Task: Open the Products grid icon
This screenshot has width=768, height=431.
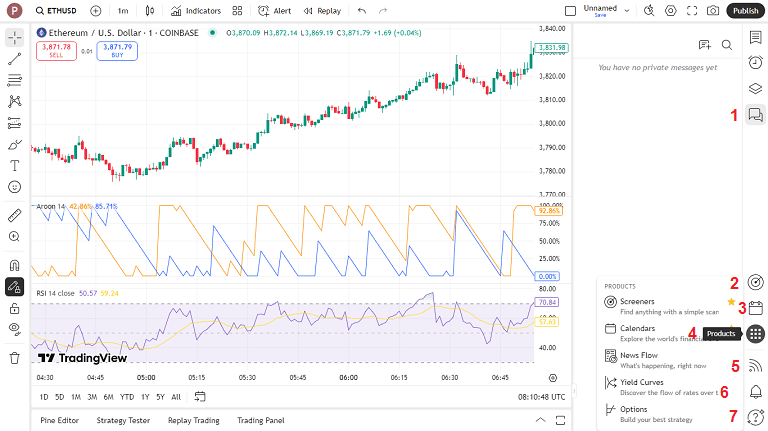Action: (x=756, y=333)
